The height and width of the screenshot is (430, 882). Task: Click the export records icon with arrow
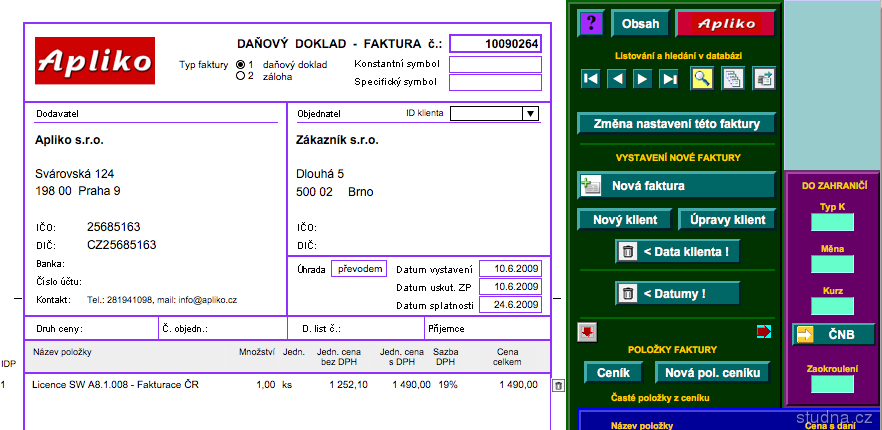click(764, 78)
